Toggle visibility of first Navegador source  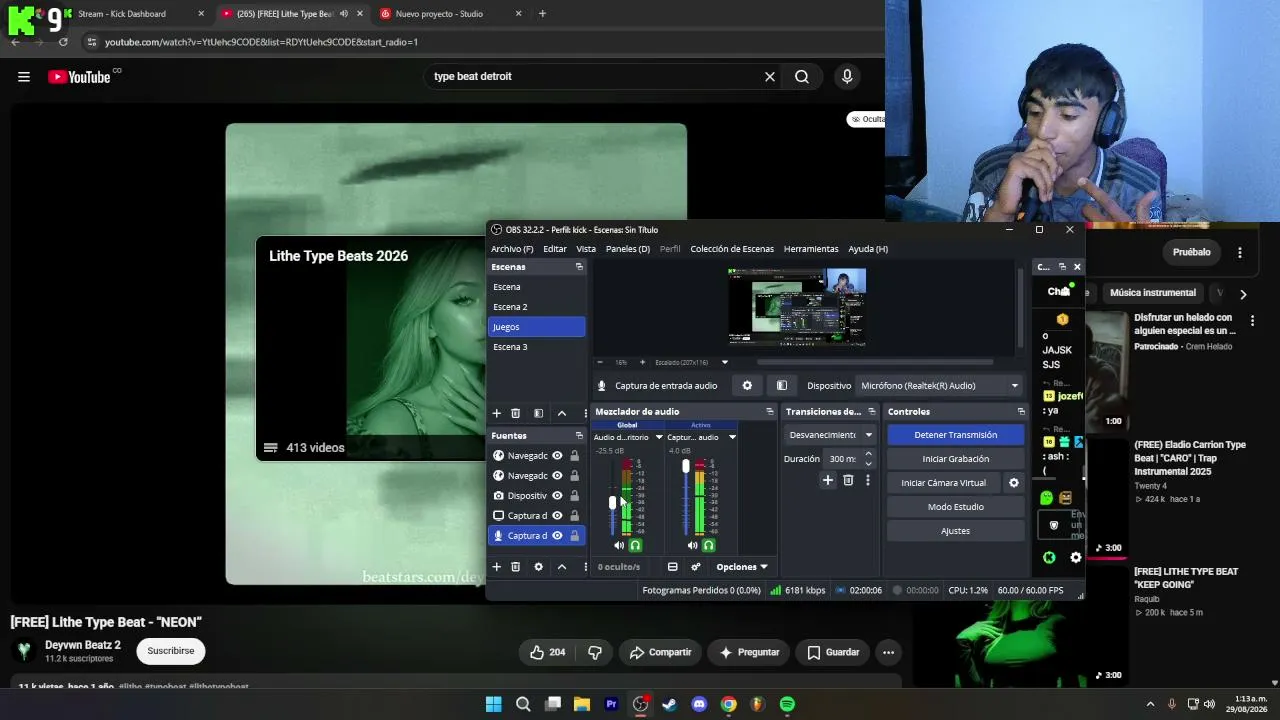(x=557, y=456)
